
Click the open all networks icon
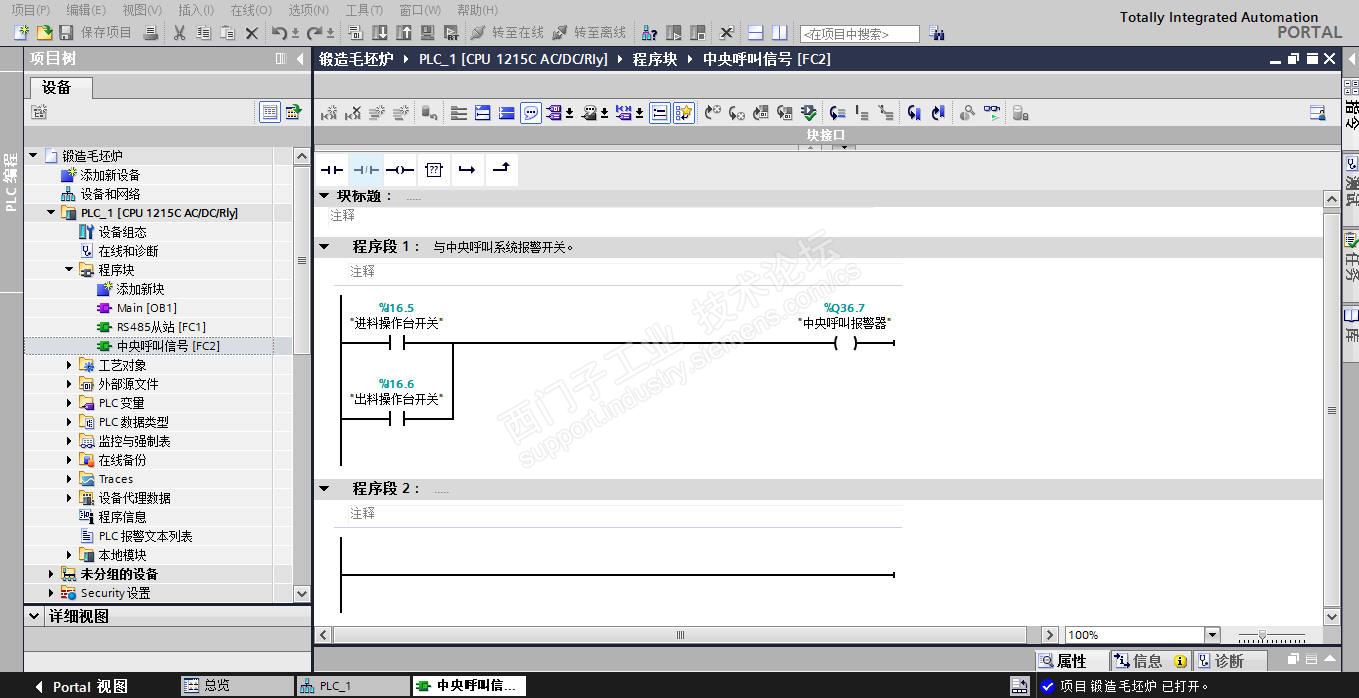click(x=482, y=113)
